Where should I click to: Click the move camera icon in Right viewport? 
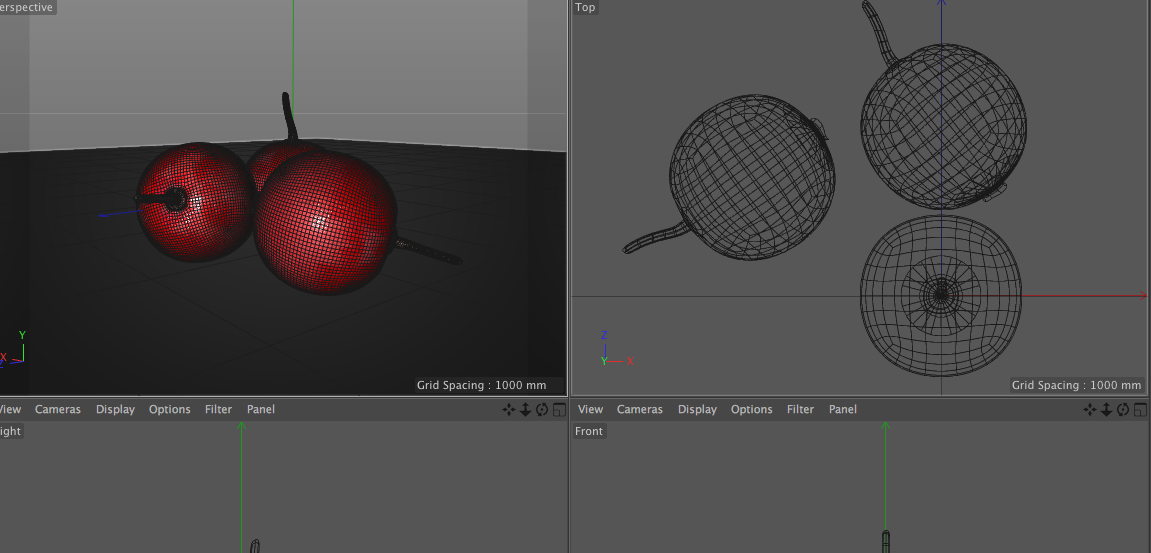tap(509, 410)
